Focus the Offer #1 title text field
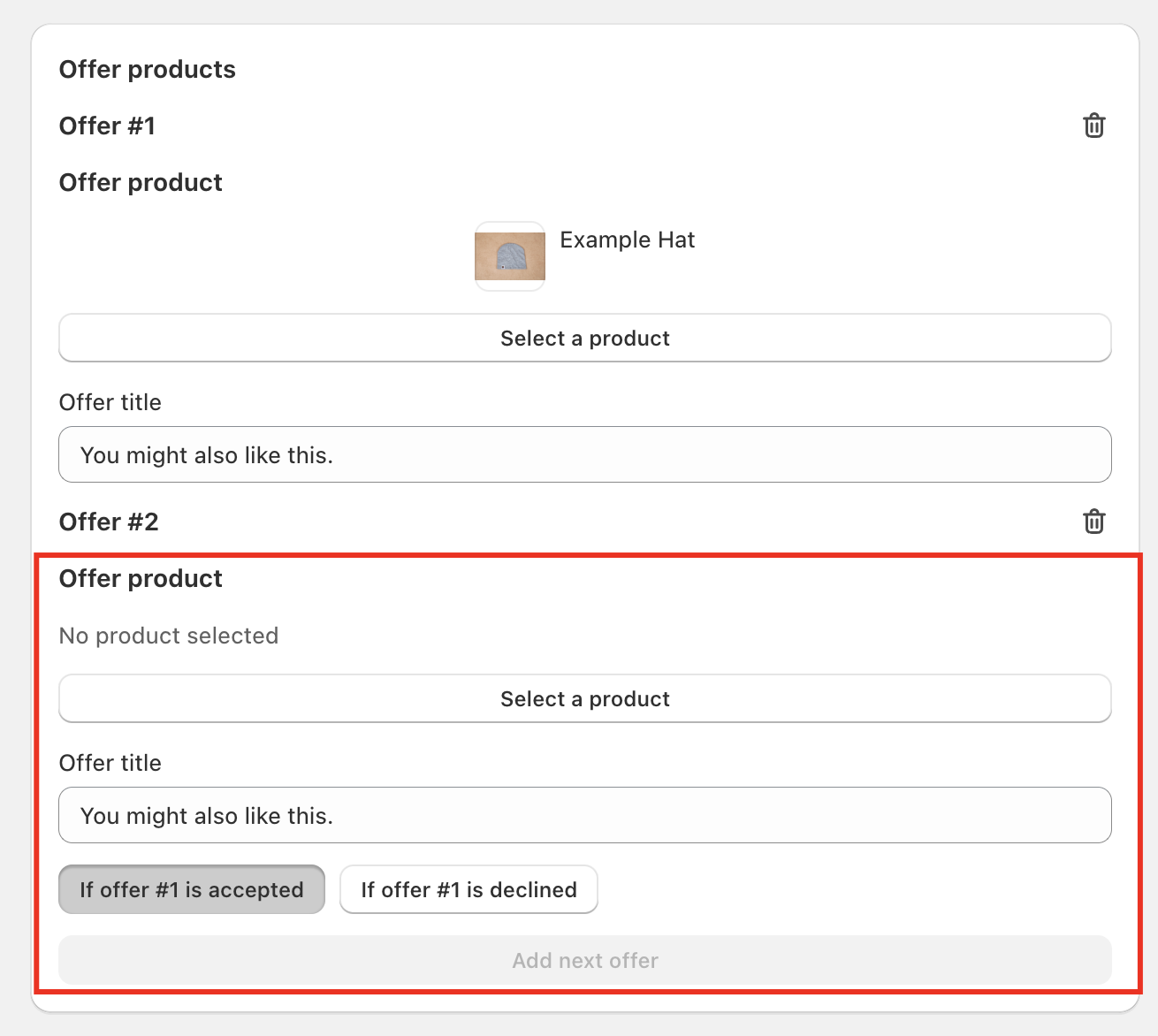This screenshot has width=1158, height=1036. point(584,455)
